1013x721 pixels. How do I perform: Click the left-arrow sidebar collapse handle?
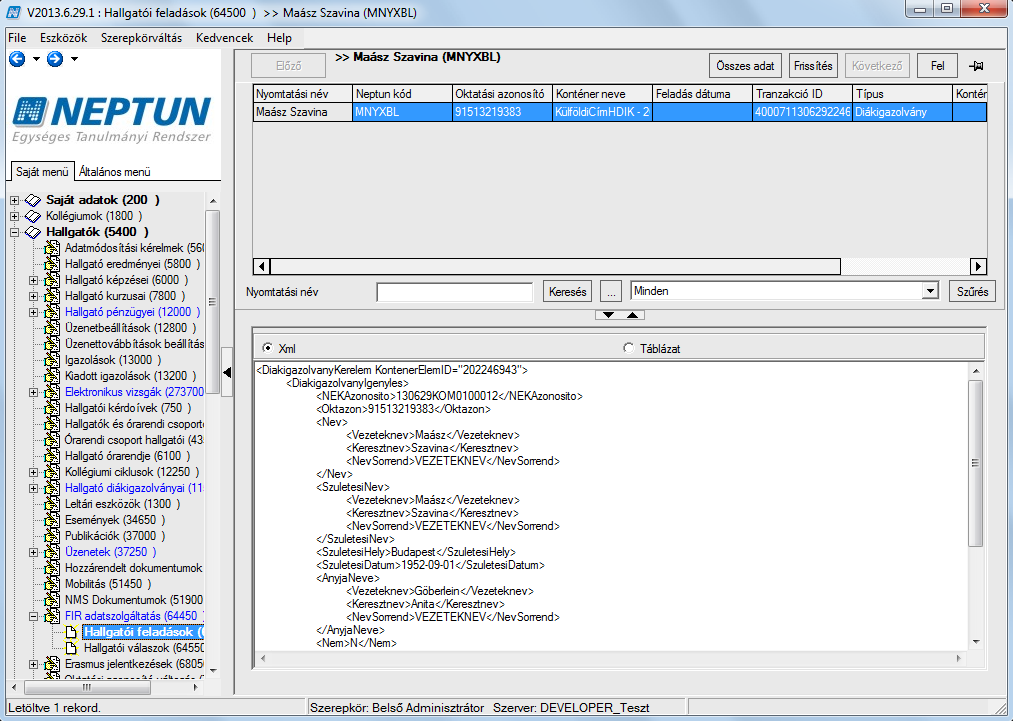(227, 373)
